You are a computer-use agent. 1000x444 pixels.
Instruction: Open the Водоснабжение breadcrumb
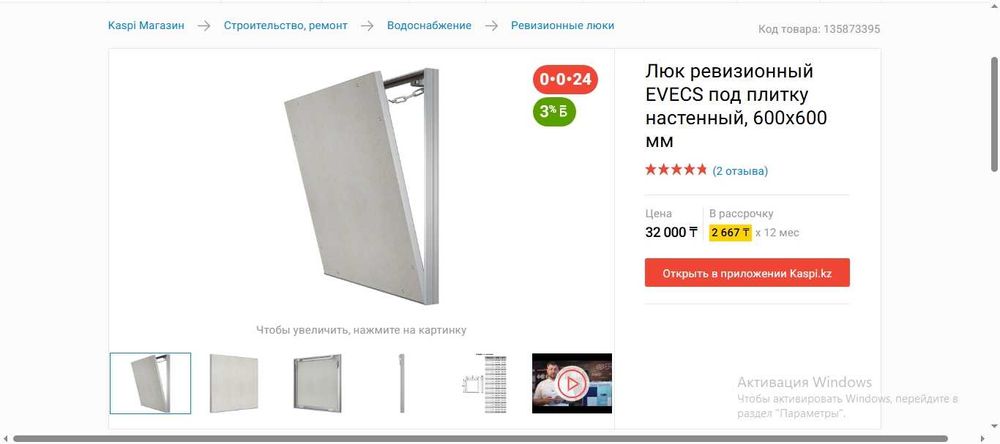pos(429,26)
